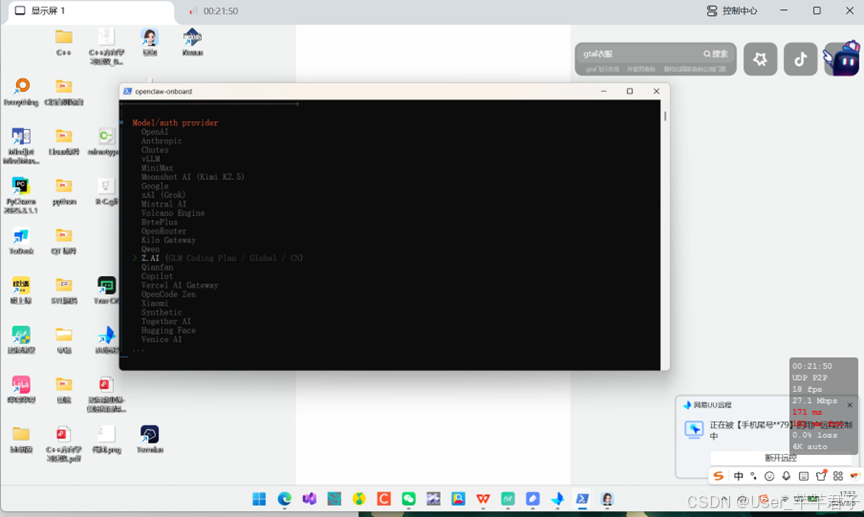Screen dimensions: 864x517
Task: Select Hugging Face in the provider list
Action: click(168, 330)
